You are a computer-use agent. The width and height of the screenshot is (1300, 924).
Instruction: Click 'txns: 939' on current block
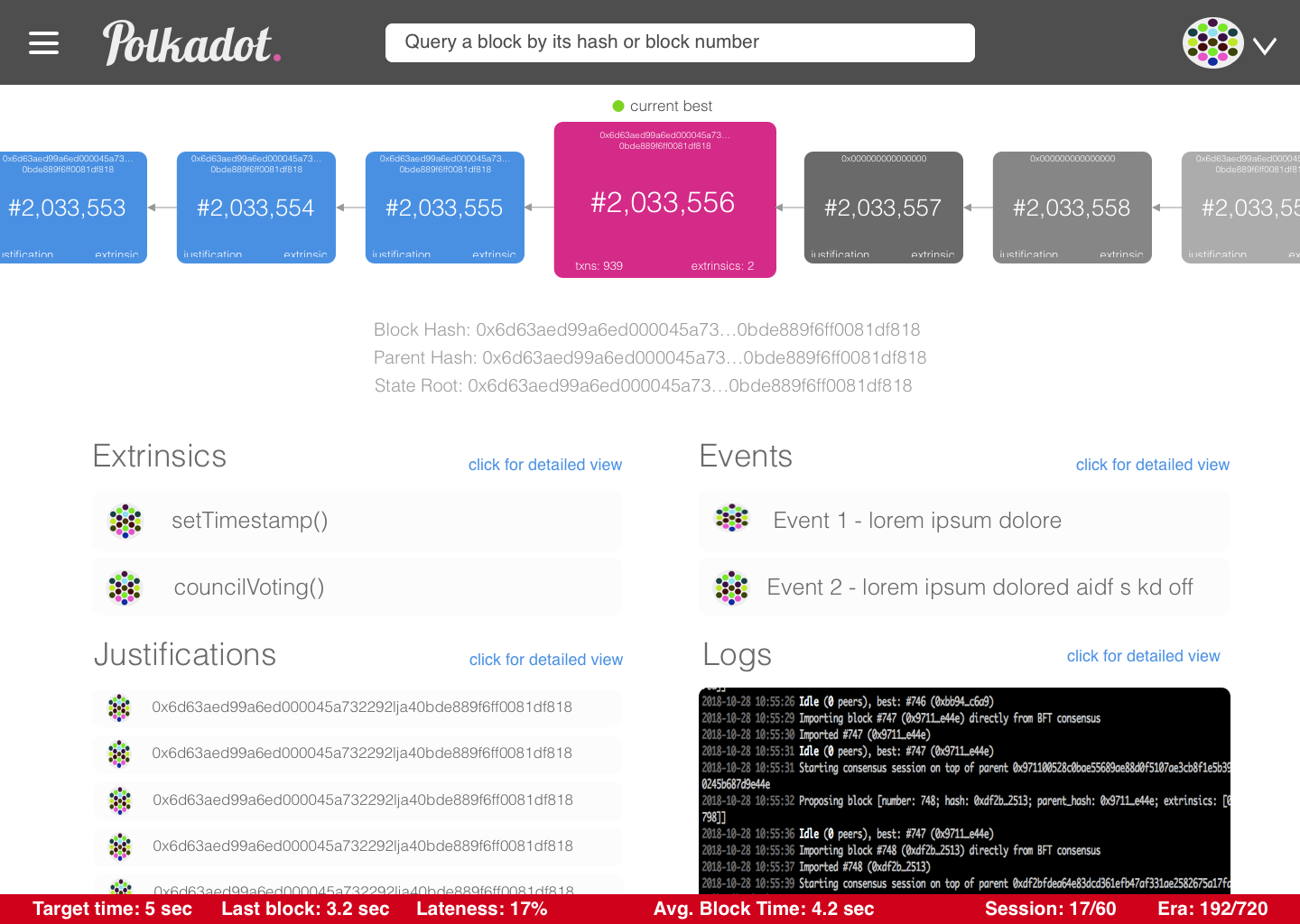click(x=599, y=265)
